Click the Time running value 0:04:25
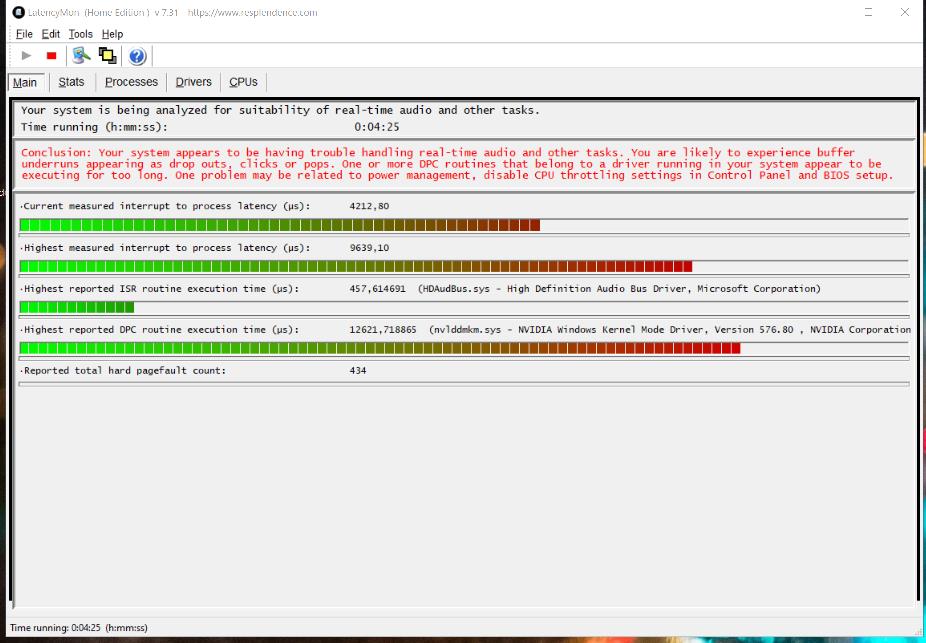The image size is (926, 643). coord(377,127)
